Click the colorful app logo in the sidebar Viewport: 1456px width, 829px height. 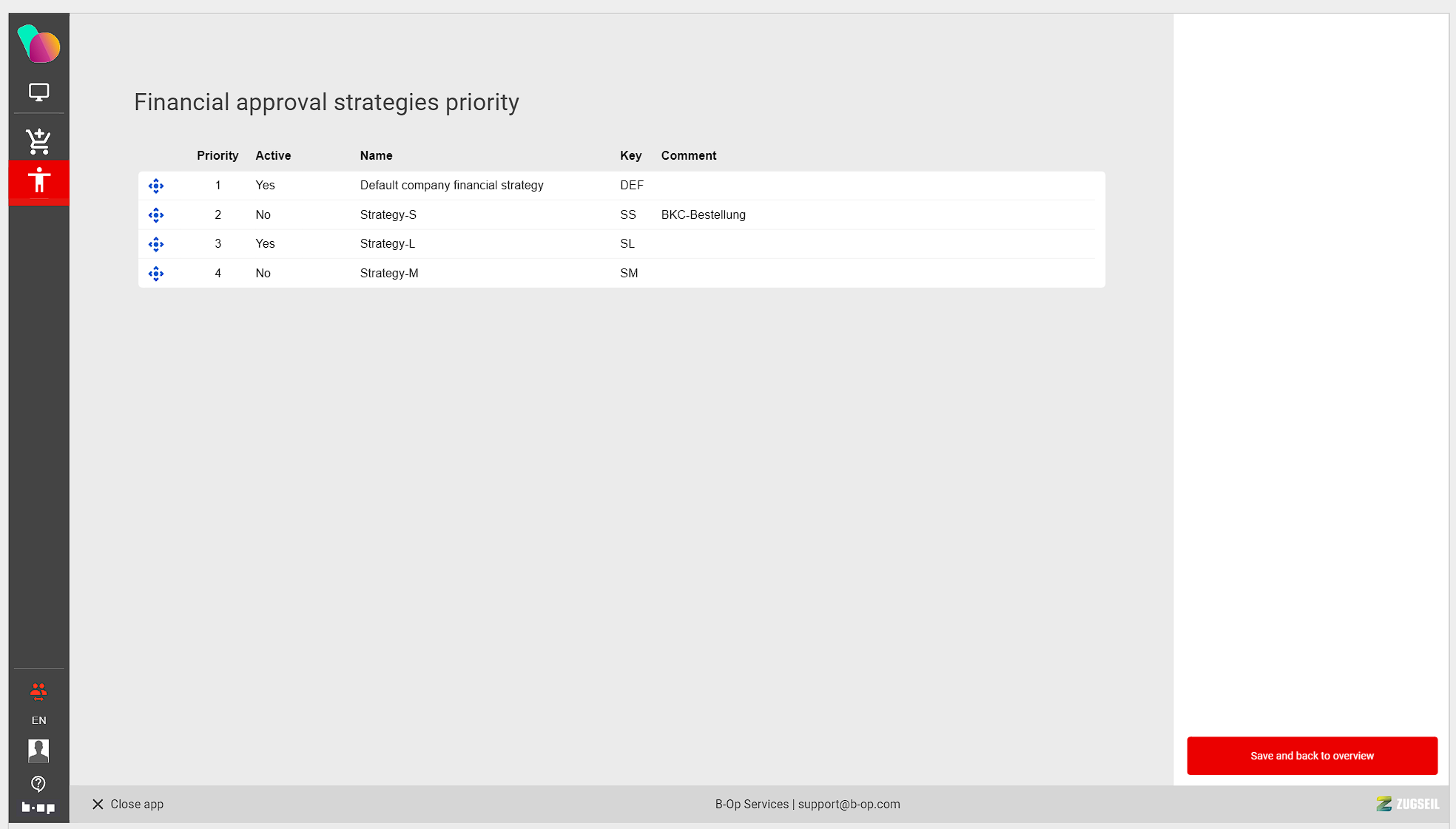tap(38, 44)
